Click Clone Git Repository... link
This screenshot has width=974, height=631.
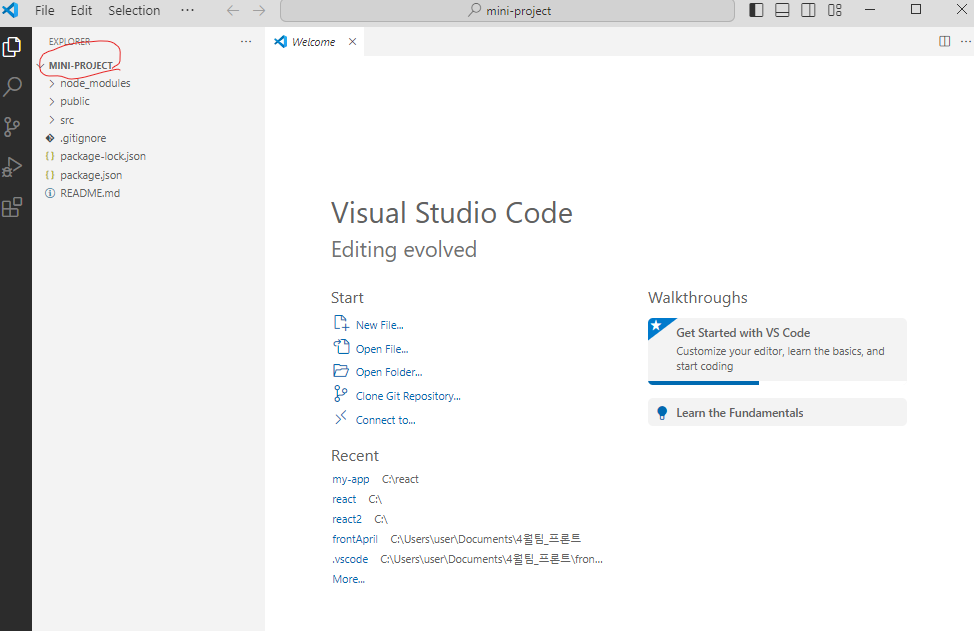click(x=408, y=396)
